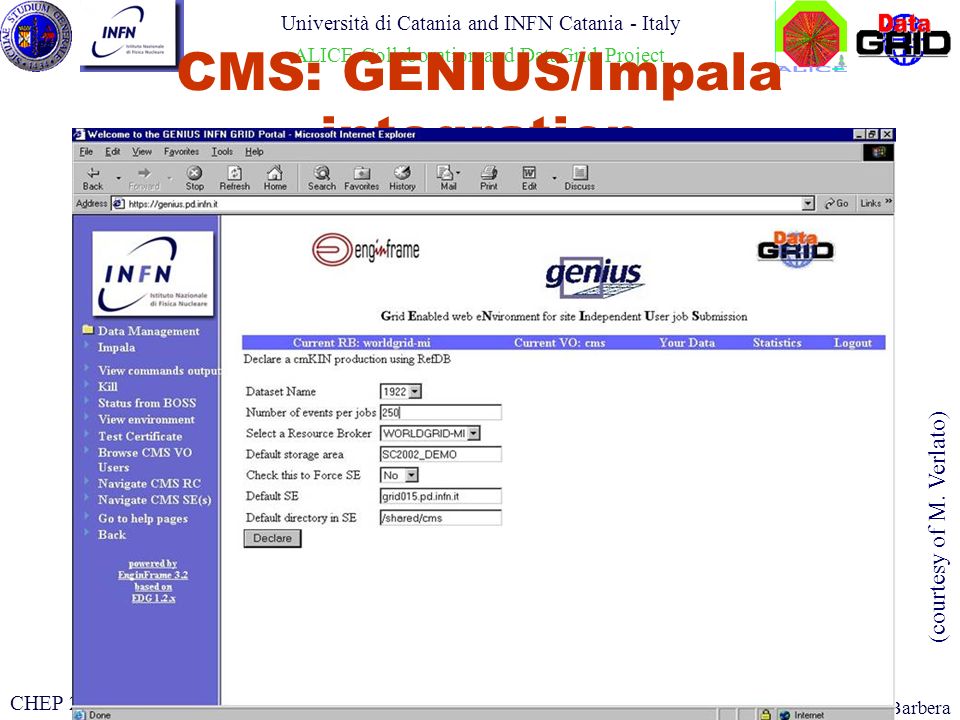The width and height of the screenshot is (960, 720).
Task: Click the Mail toolbar icon
Action: [447, 178]
